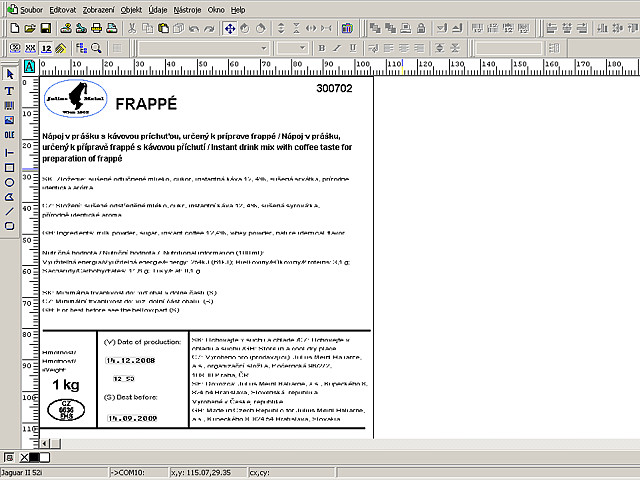
Task: Select the diagonal Line drawing tool
Action: [9, 211]
